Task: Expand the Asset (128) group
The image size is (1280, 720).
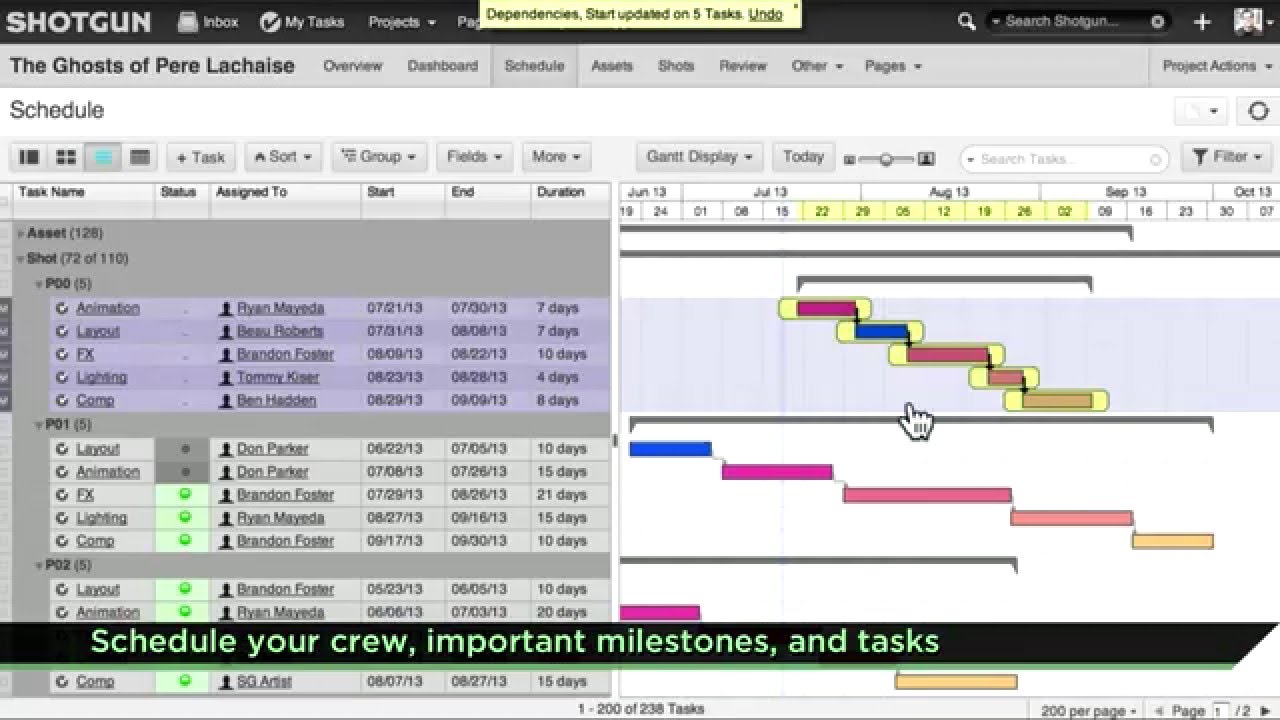Action: 21,234
